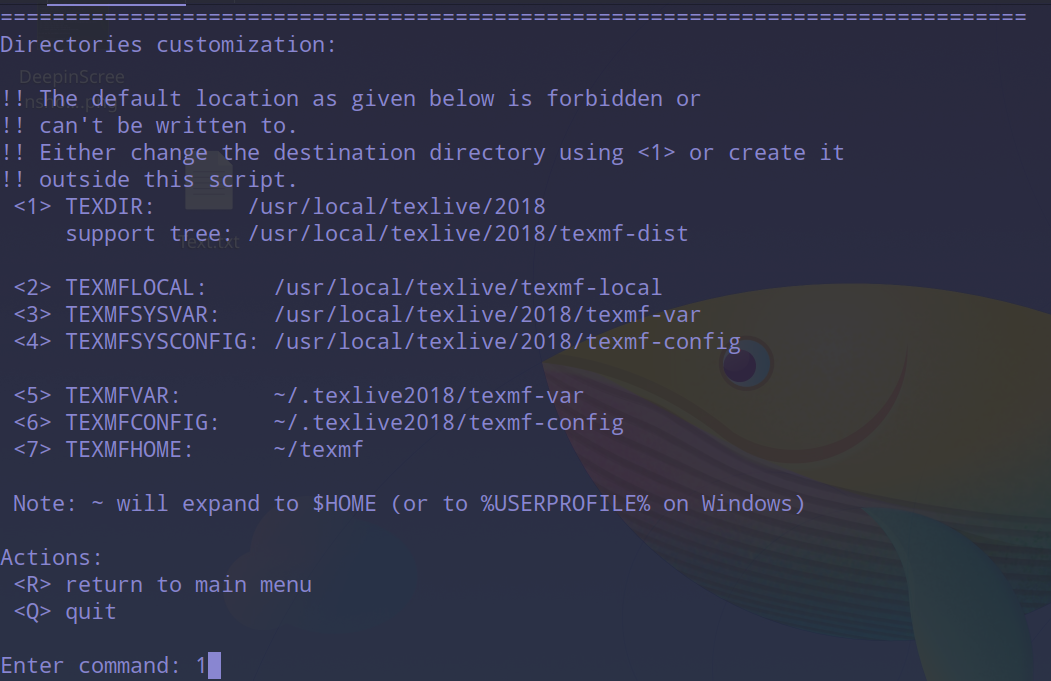This screenshot has height=681, width=1051.
Task: Click the 'Directories customization:' heading
Action: pos(169,45)
